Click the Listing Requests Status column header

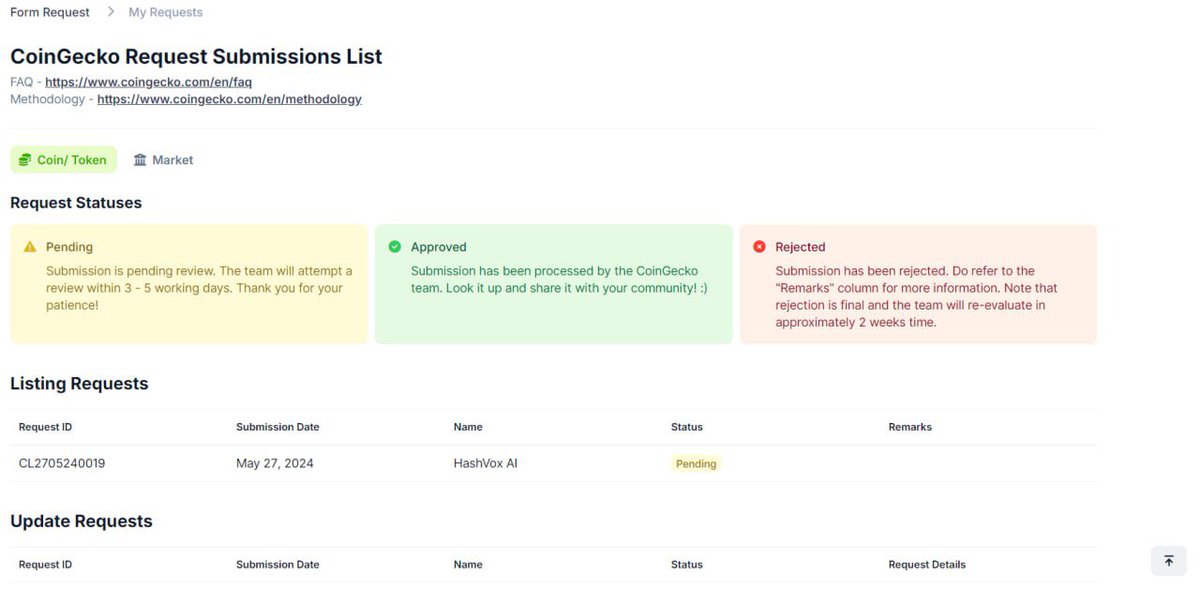tap(687, 427)
